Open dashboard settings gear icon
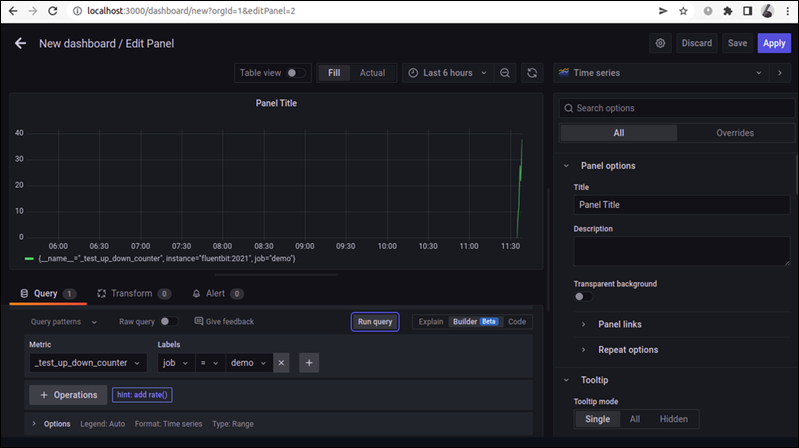Image resolution: width=799 pixels, height=448 pixels. [660, 43]
